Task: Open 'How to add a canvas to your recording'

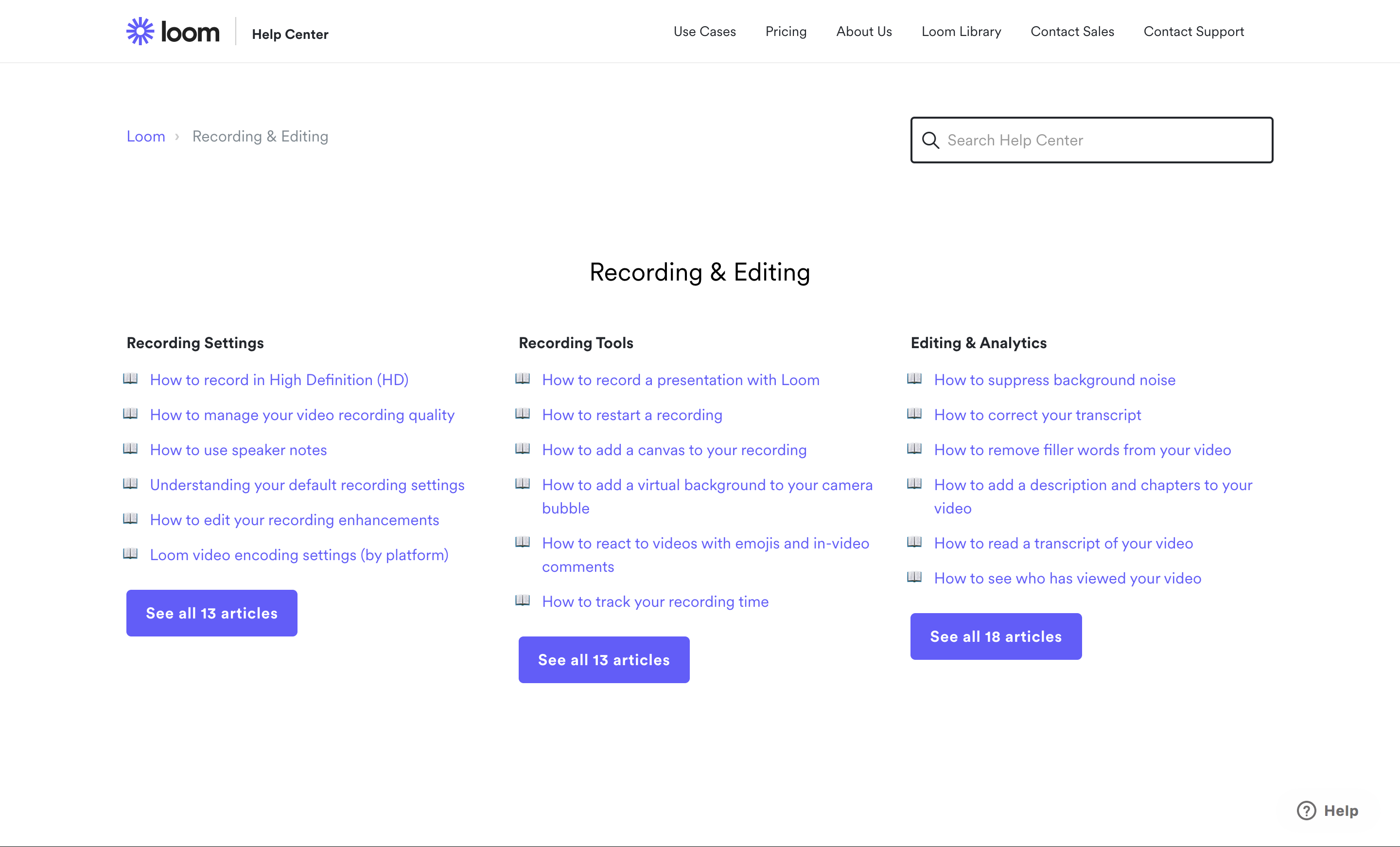Action: (x=674, y=450)
